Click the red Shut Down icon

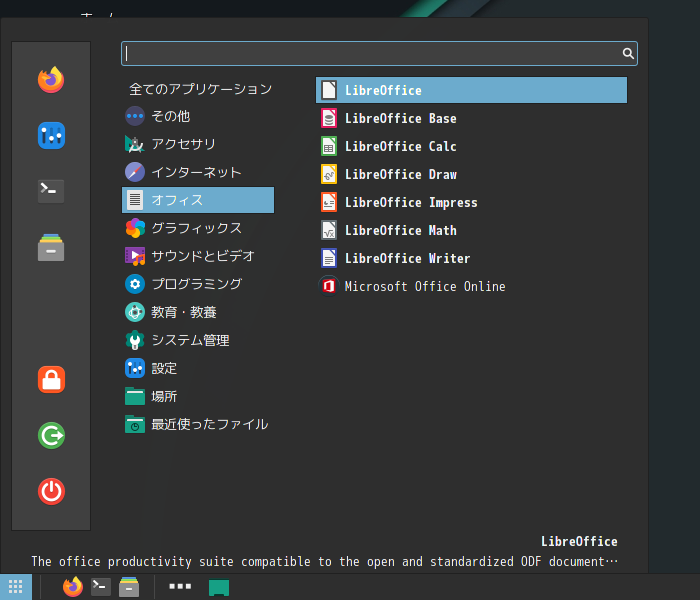[x=51, y=491]
